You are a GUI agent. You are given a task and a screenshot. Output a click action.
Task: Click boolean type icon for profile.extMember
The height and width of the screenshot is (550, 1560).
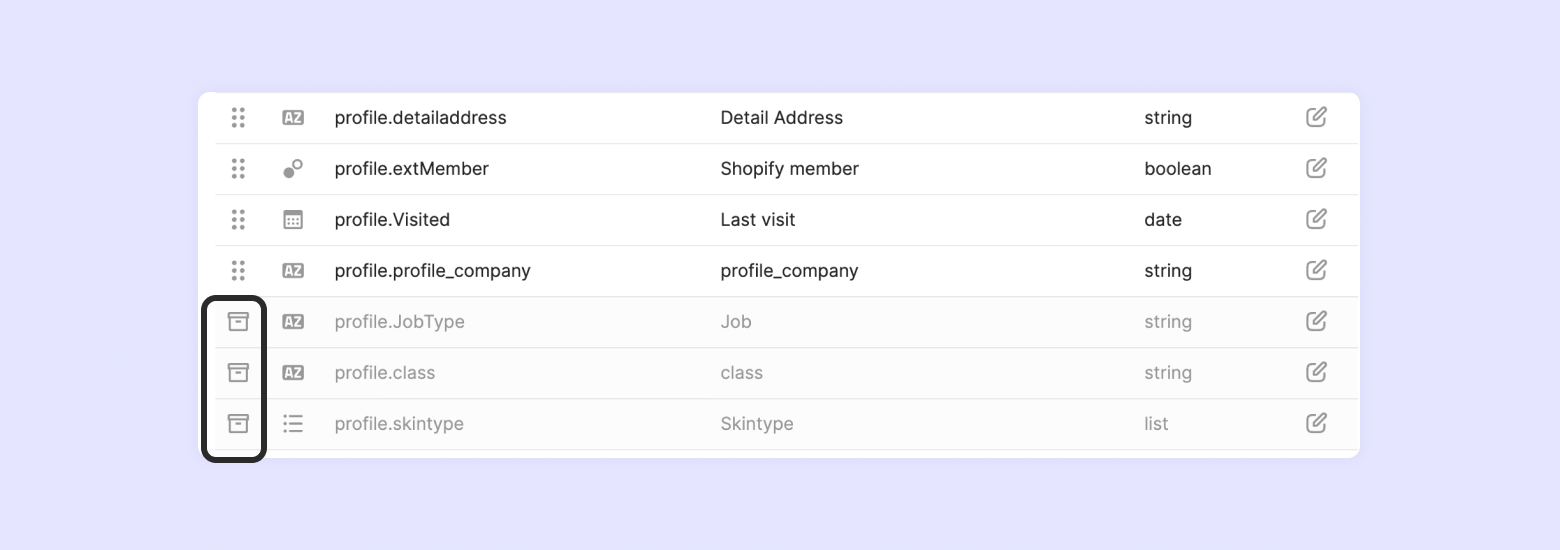point(293,168)
